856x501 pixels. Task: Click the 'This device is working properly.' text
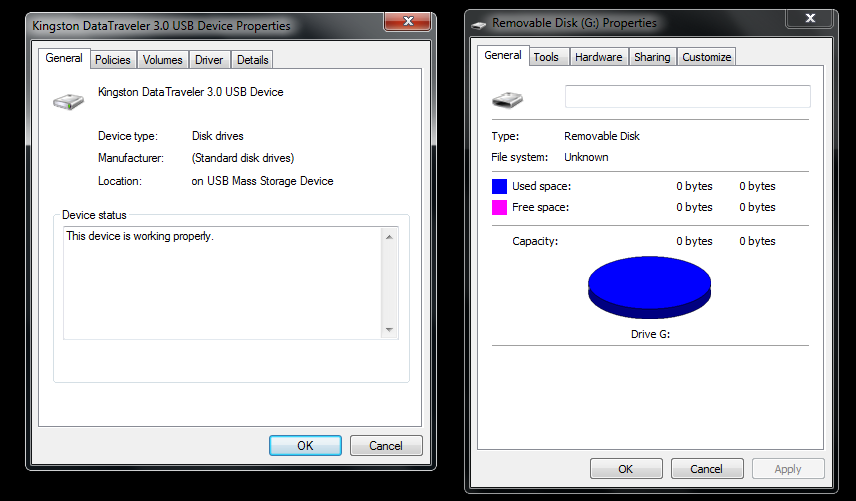pyautogui.click(x=140, y=236)
